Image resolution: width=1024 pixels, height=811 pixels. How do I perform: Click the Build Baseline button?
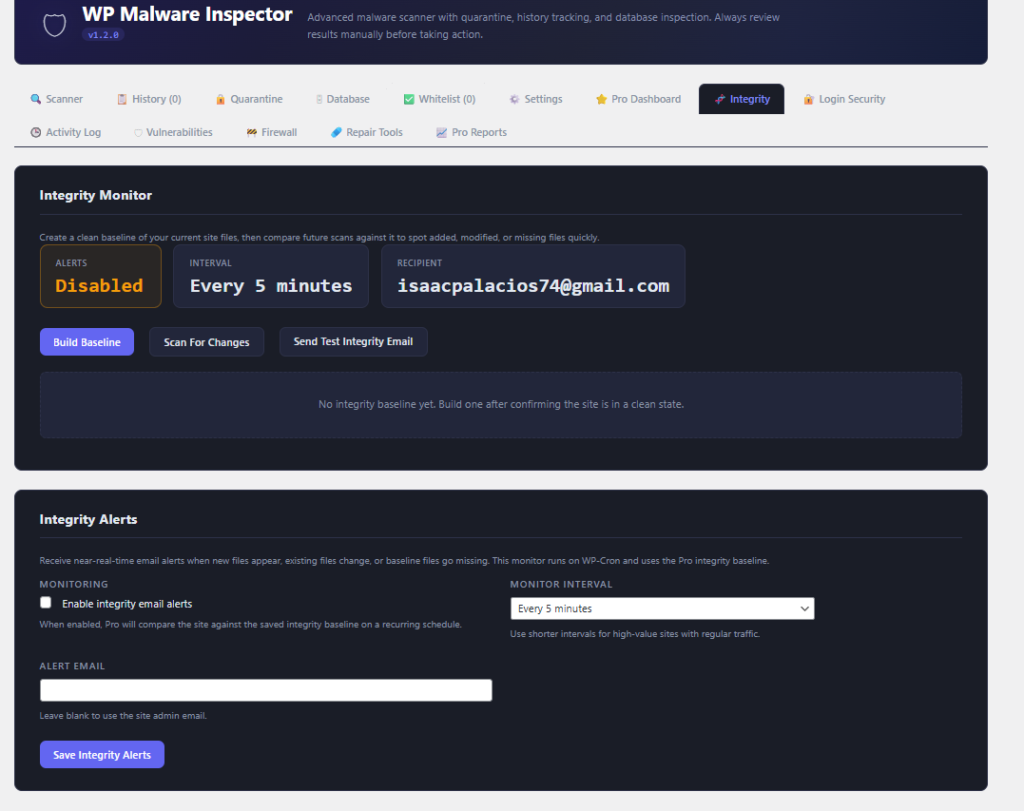click(86, 341)
